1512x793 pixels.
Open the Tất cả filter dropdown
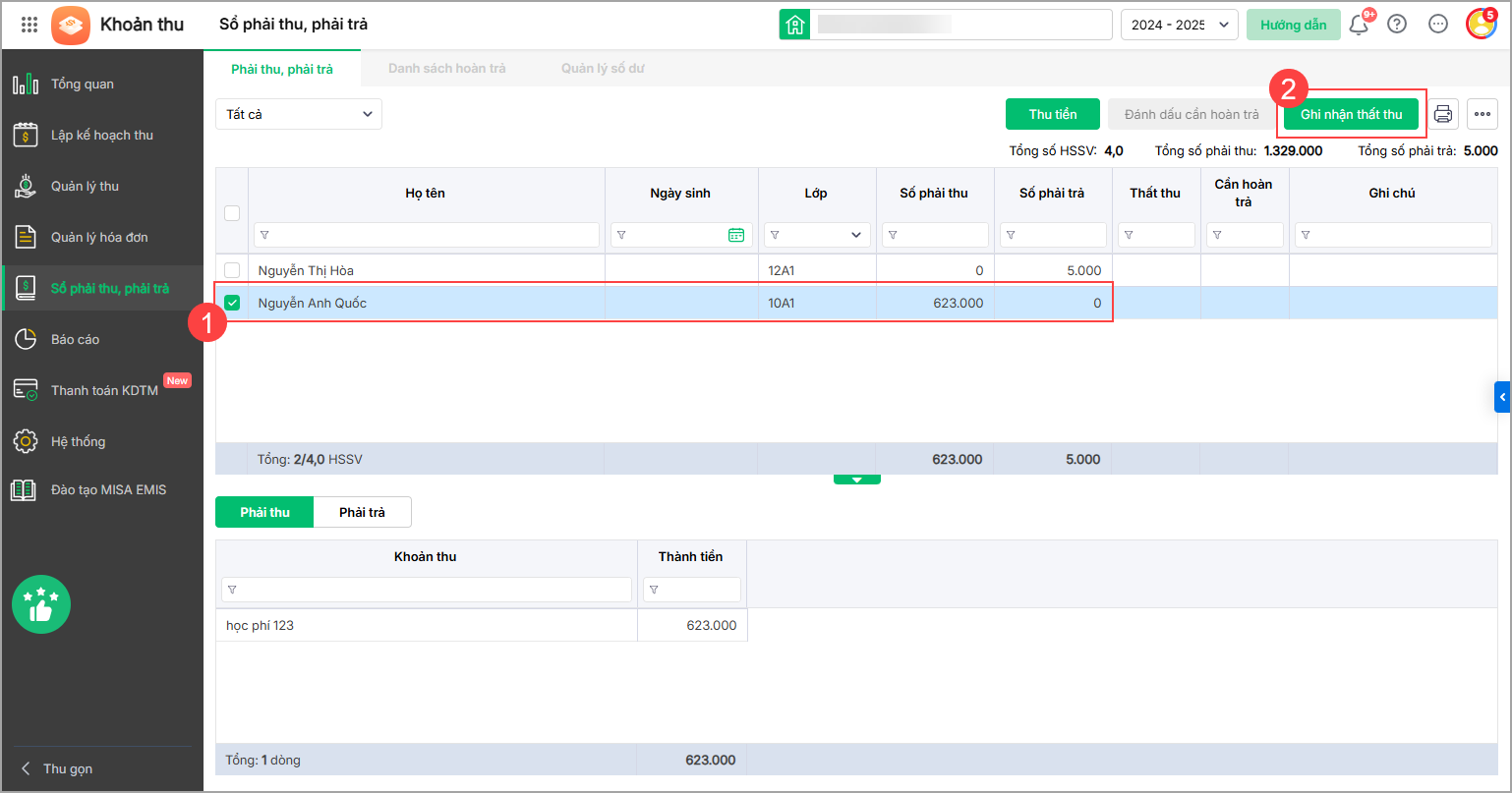(299, 114)
